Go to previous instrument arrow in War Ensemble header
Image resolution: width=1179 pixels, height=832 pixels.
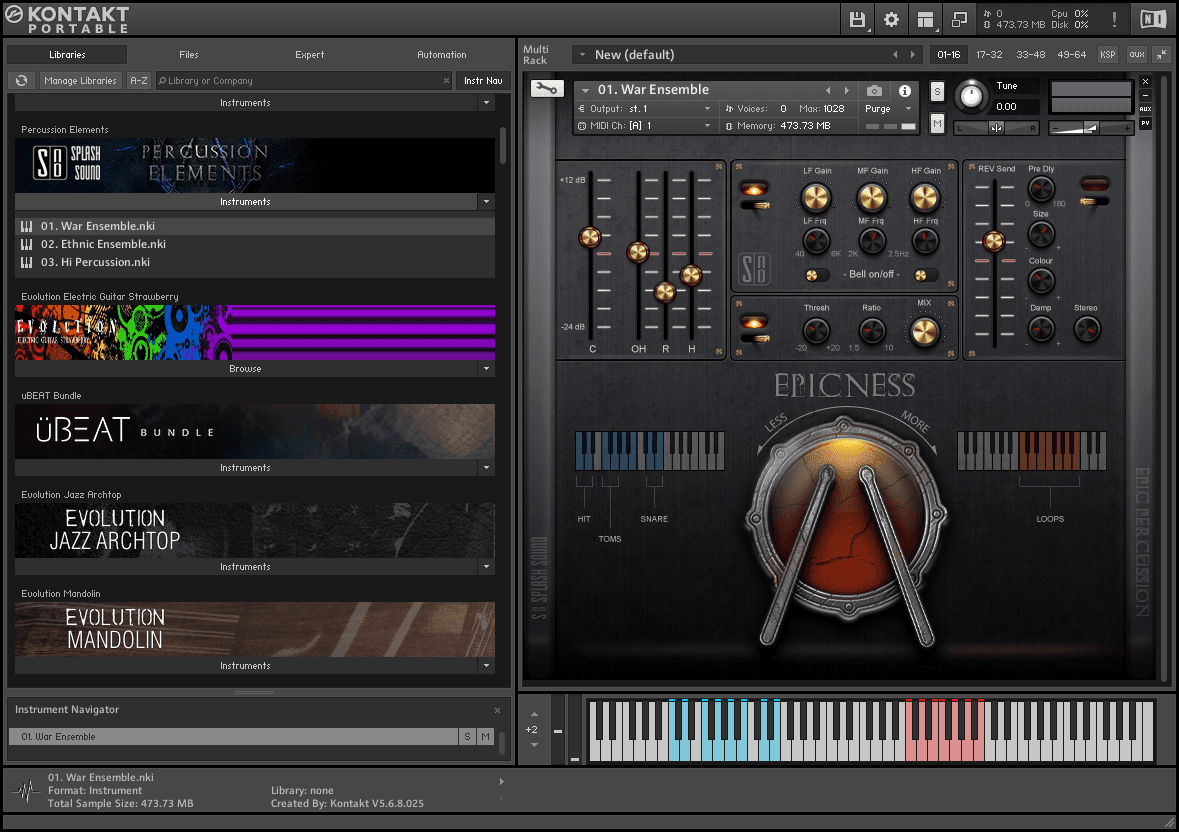click(x=828, y=90)
